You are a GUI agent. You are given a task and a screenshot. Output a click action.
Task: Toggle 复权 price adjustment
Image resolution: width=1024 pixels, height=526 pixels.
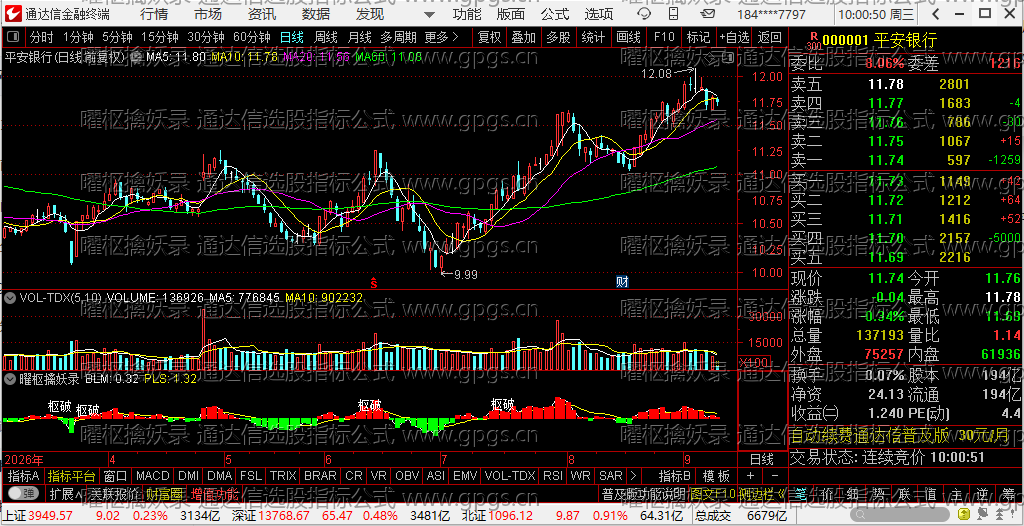coord(489,37)
